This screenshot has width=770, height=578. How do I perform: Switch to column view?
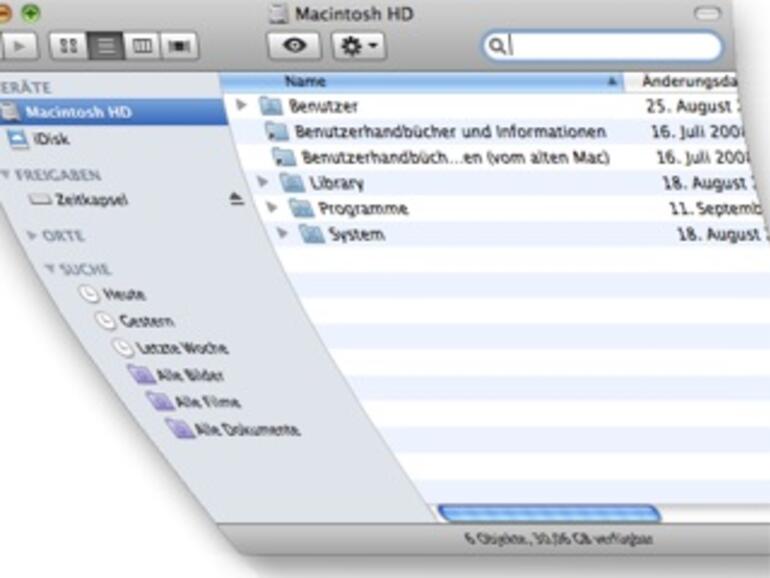(142, 46)
